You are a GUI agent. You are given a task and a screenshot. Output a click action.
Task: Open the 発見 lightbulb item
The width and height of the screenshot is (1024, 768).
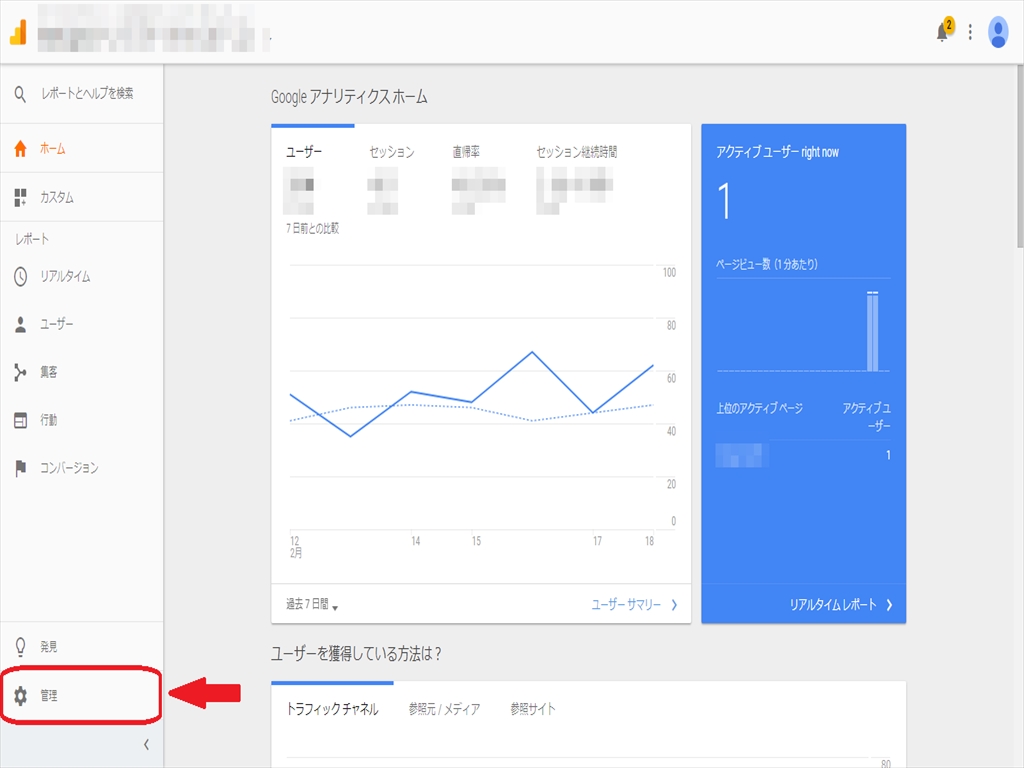point(48,647)
